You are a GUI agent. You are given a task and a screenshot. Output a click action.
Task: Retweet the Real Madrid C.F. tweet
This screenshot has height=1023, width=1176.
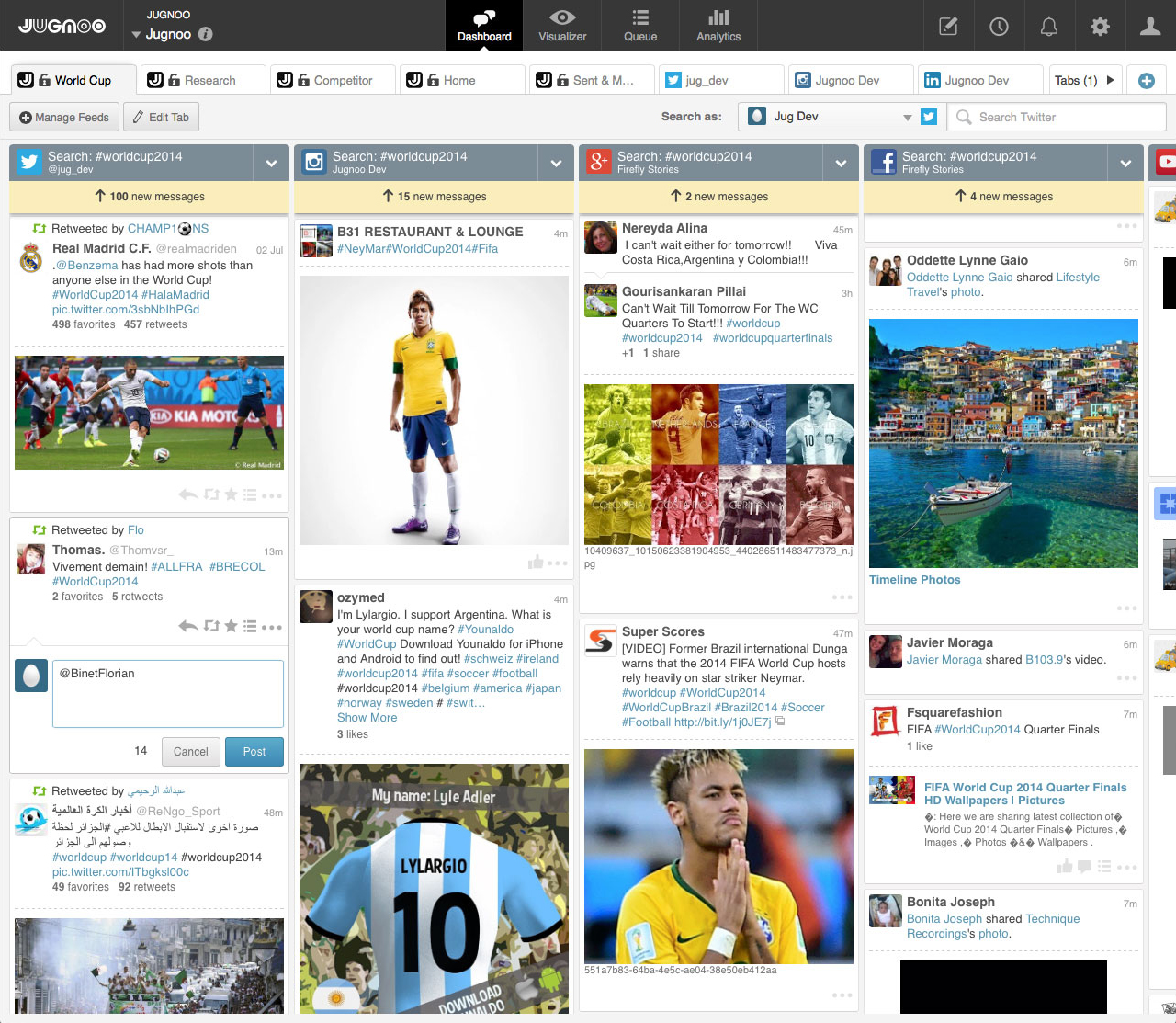(x=211, y=494)
